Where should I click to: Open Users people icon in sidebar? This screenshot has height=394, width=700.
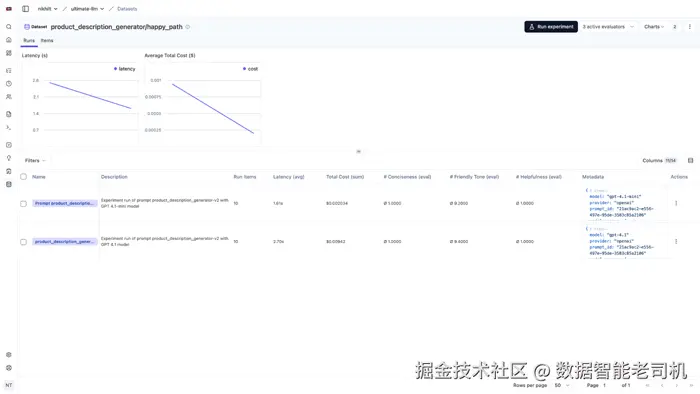(8, 97)
